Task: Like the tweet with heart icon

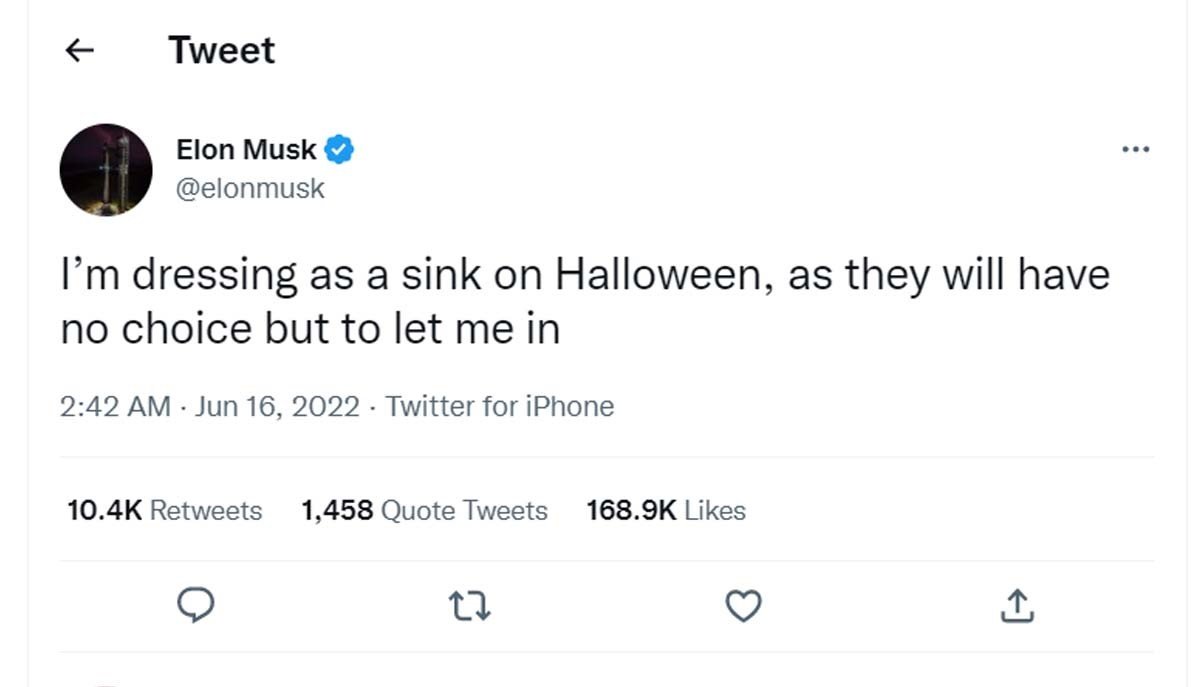Action: point(743,605)
